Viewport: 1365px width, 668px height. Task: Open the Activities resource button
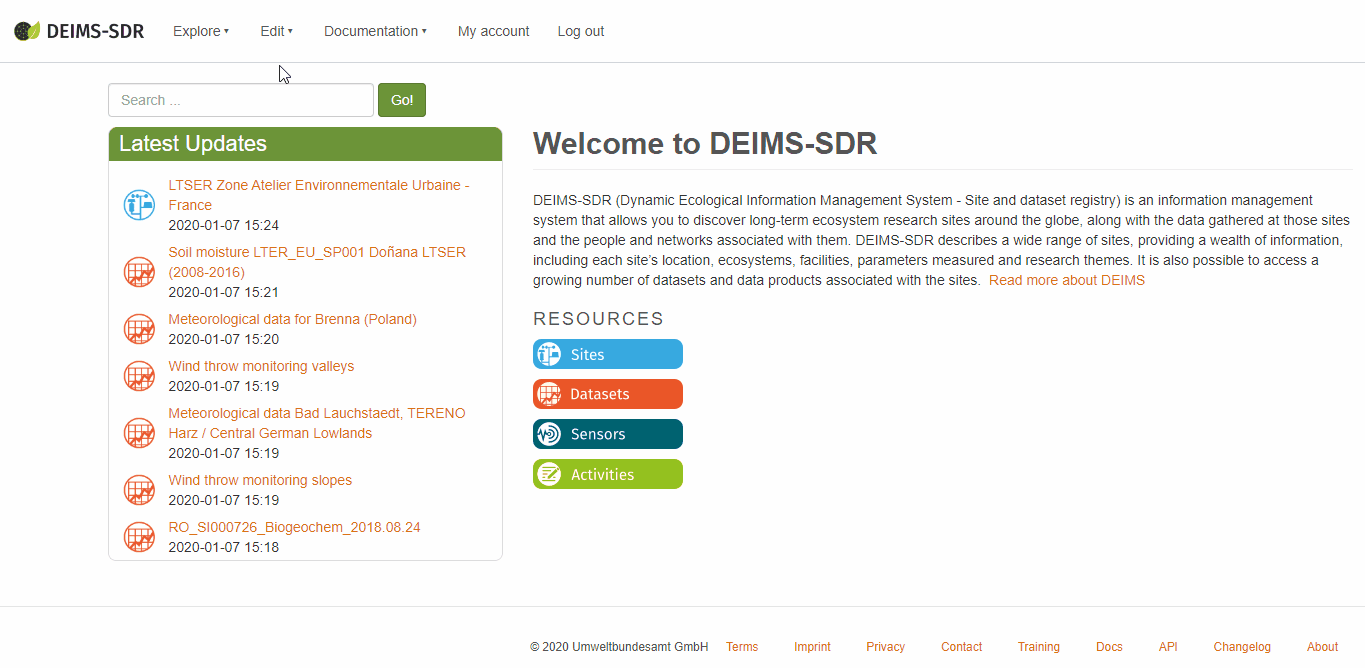(607, 474)
